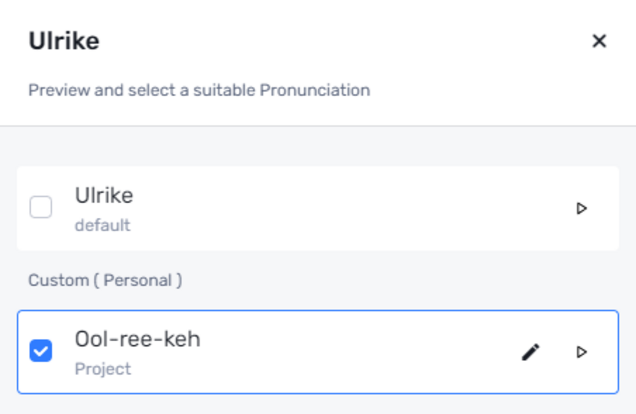The width and height of the screenshot is (636, 414).
Task: Click the 'Preview and select a suitable Pronunciation' subtitle
Action: 199,90
